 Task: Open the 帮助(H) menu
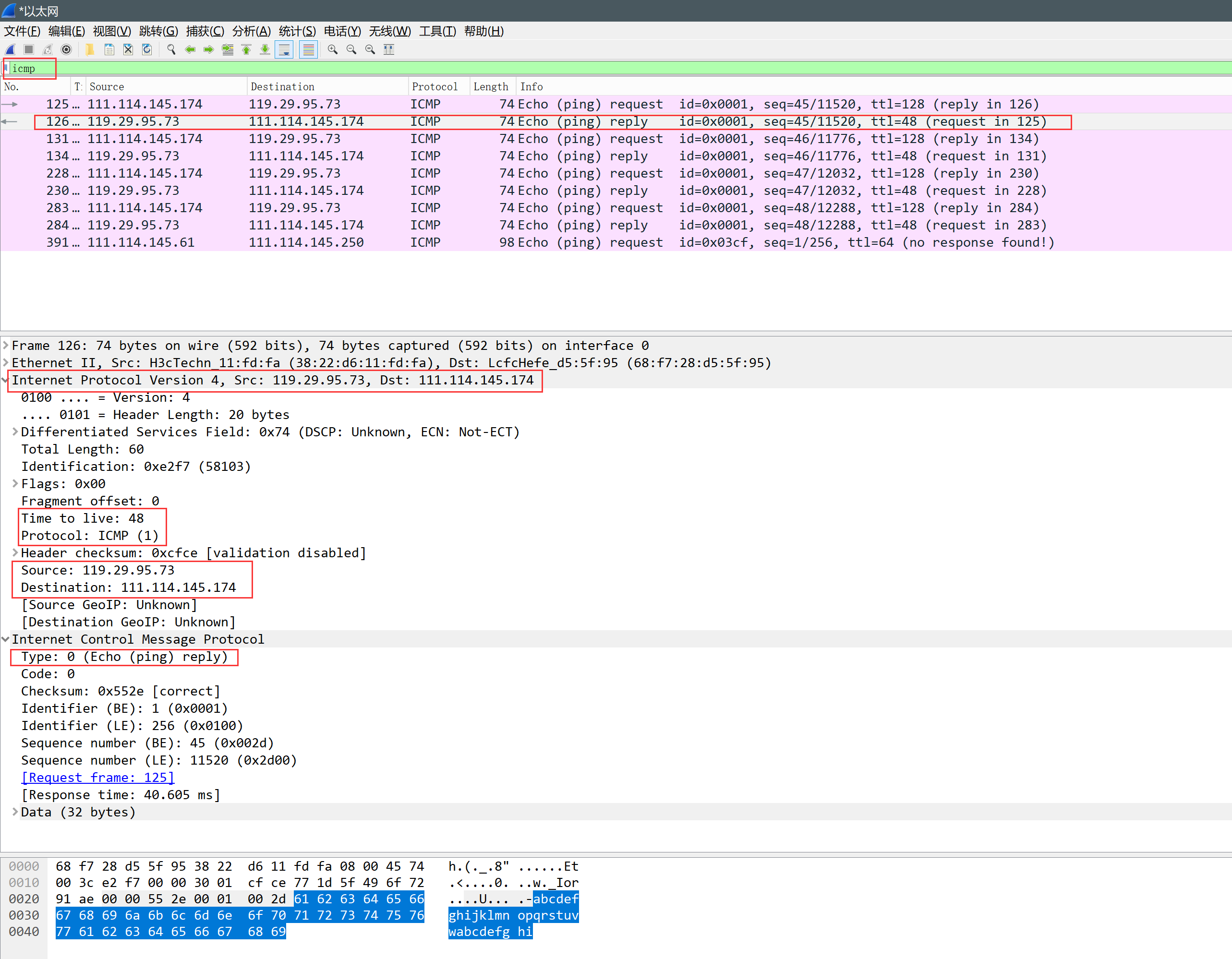[x=484, y=31]
